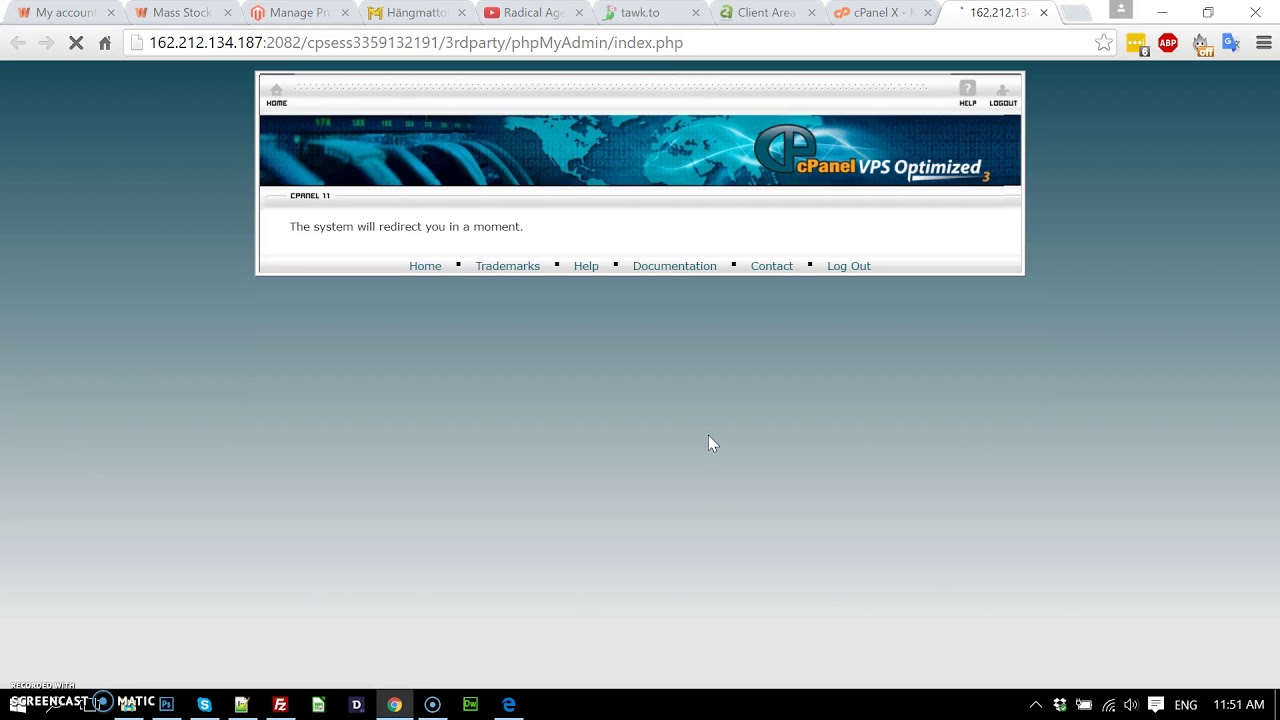Click the Trademarks footer link
Viewport: 1280px width, 720px height.
pos(507,266)
